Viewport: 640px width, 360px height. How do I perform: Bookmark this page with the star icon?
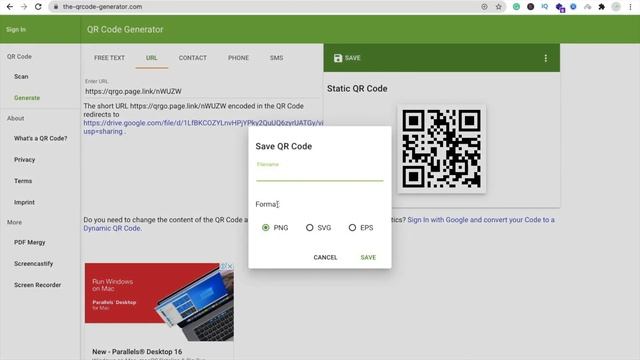pos(498,7)
